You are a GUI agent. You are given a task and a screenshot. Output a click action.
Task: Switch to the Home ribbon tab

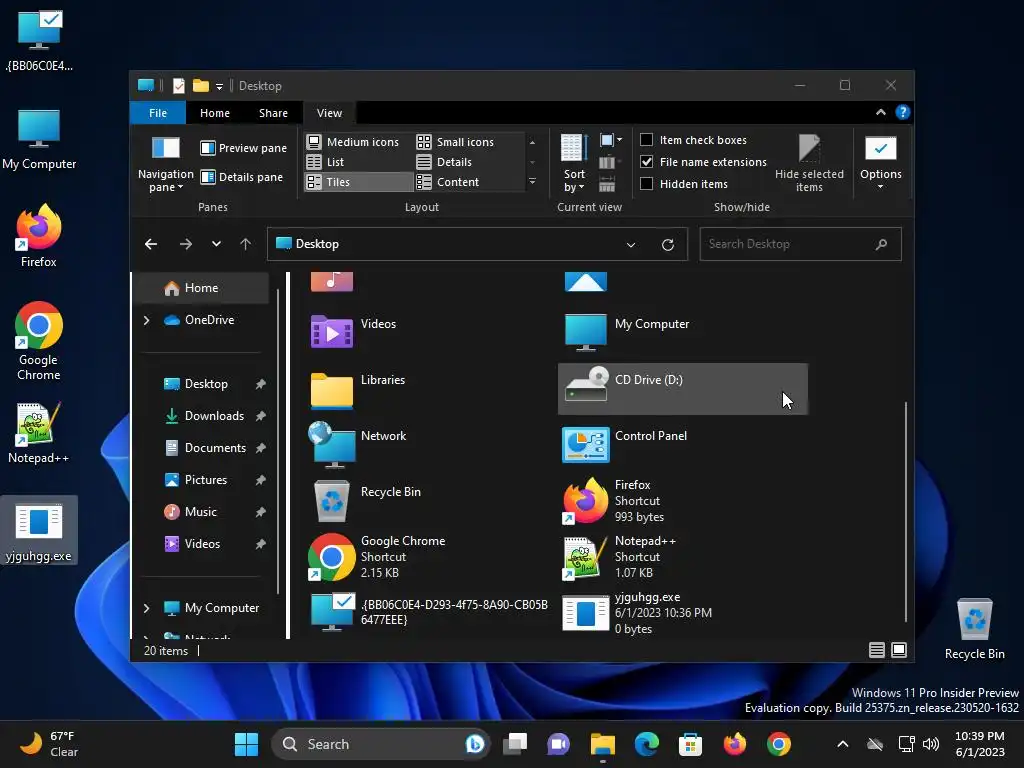(x=215, y=113)
